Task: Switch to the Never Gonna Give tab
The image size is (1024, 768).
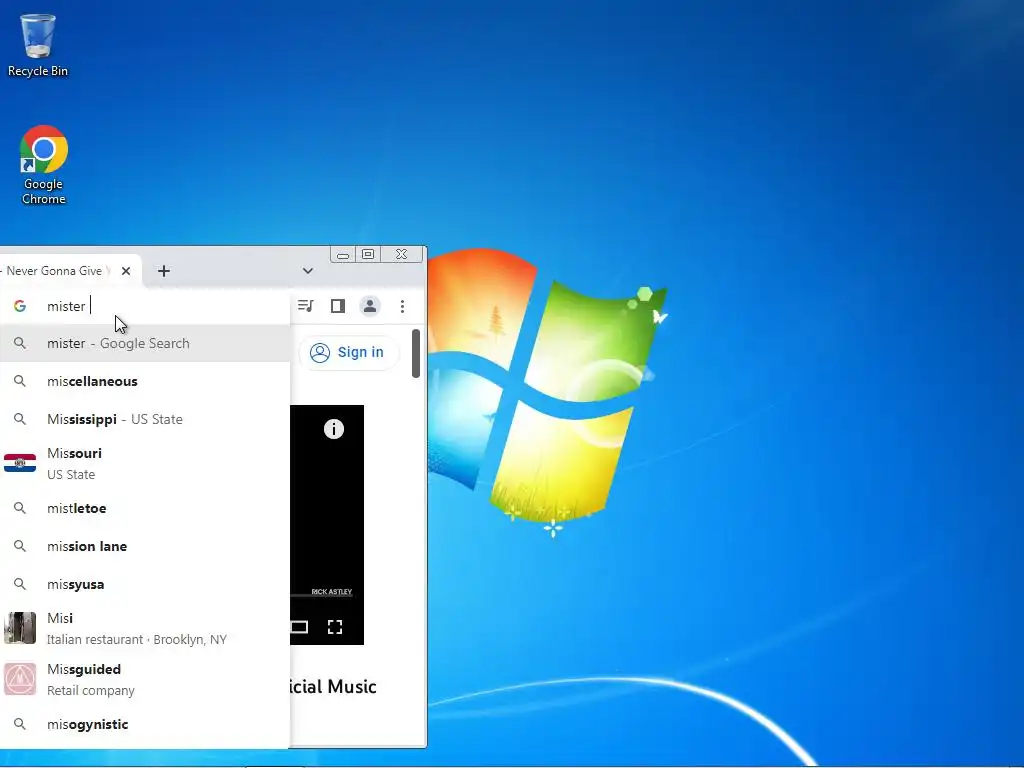Action: [56, 271]
